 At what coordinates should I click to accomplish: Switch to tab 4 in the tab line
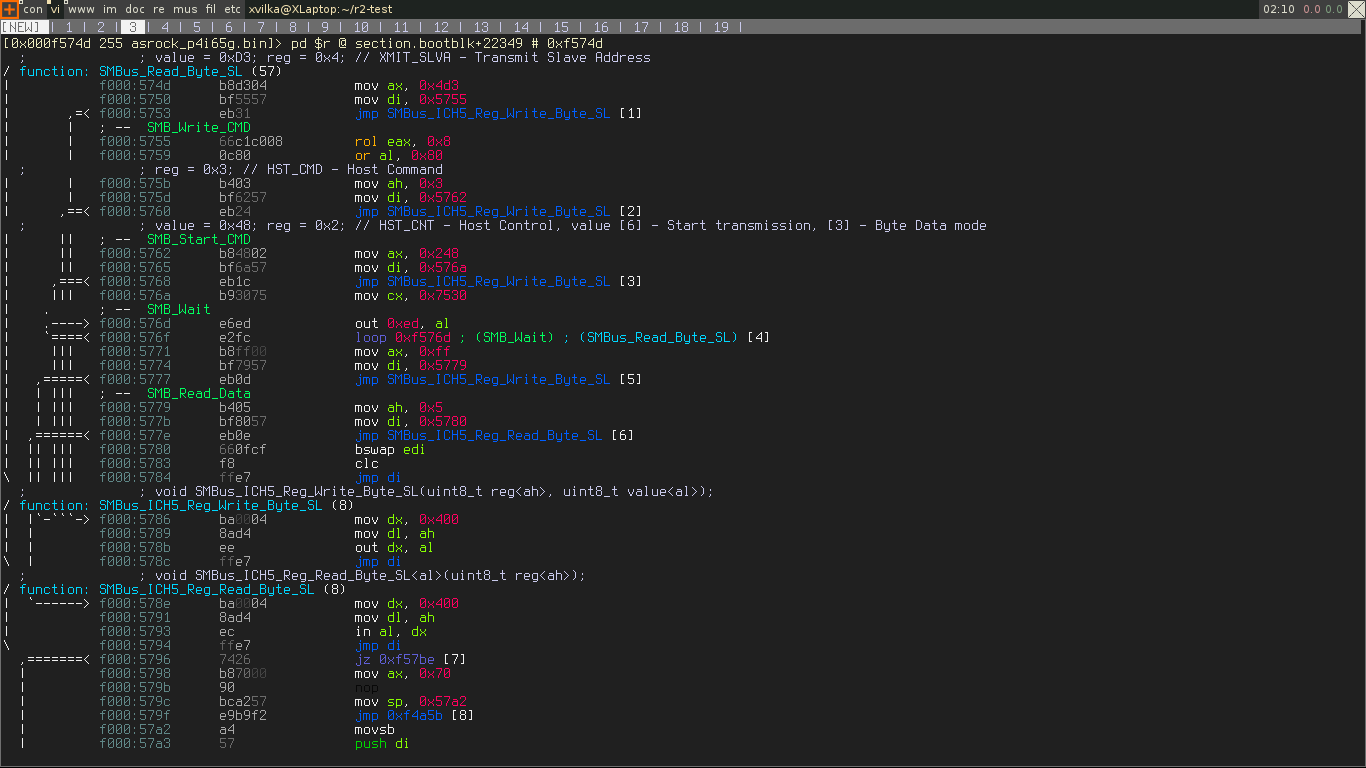165,27
